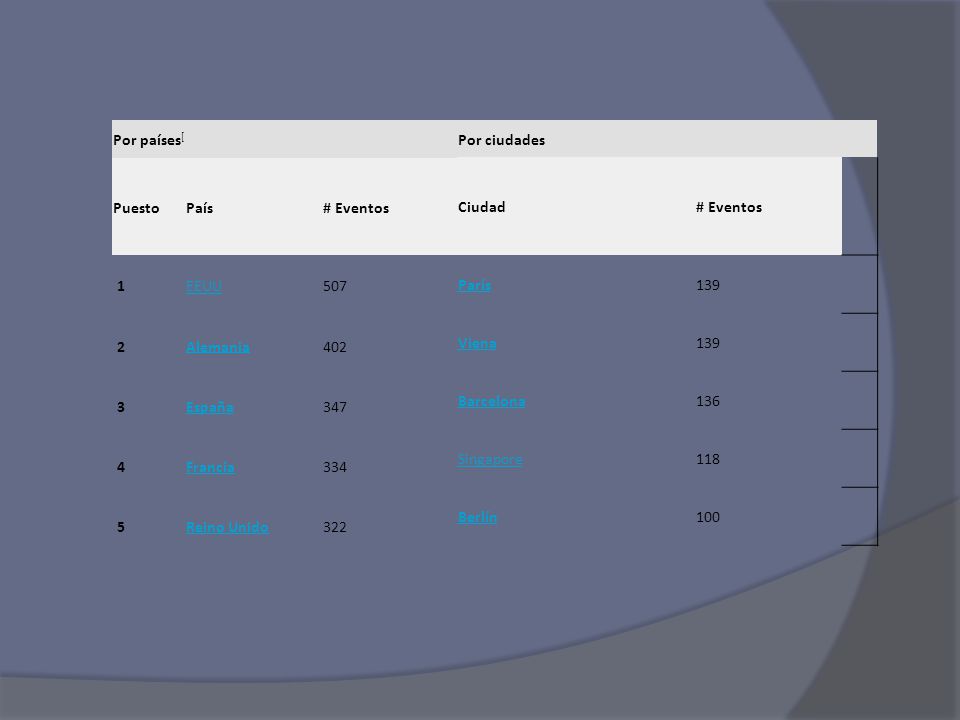Screen dimensions: 960x720
Task: Open the EEUU country link
Action: [203, 286]
